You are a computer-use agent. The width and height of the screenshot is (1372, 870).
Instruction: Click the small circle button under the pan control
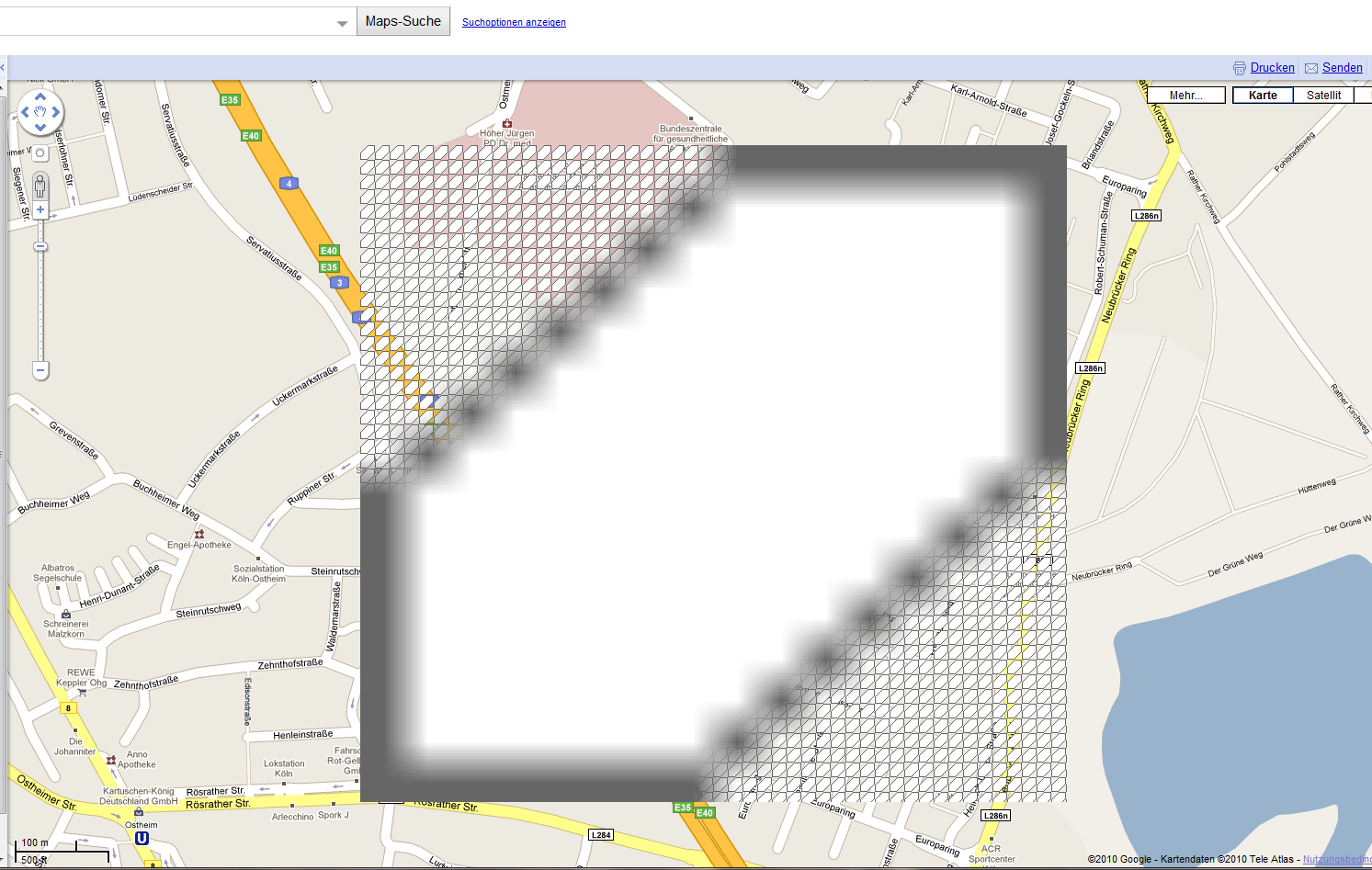click(x=40, y=153)
